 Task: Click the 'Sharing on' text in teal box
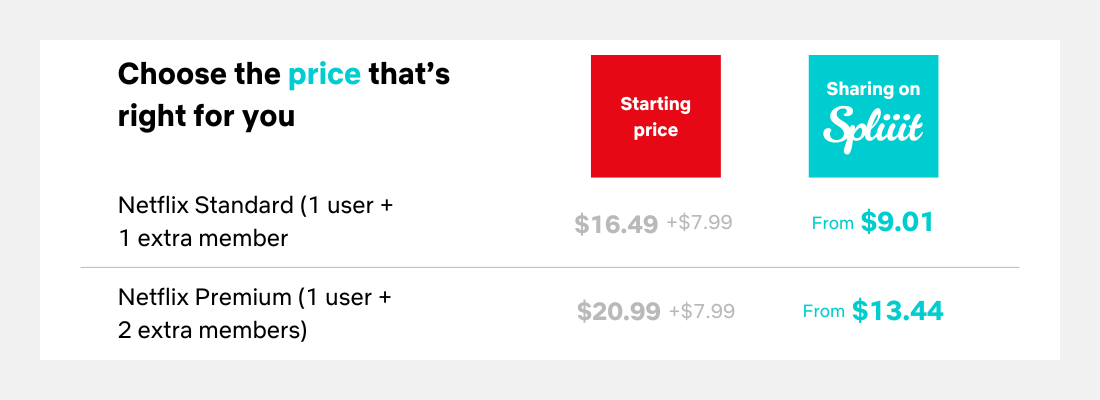tap(873, 89)
